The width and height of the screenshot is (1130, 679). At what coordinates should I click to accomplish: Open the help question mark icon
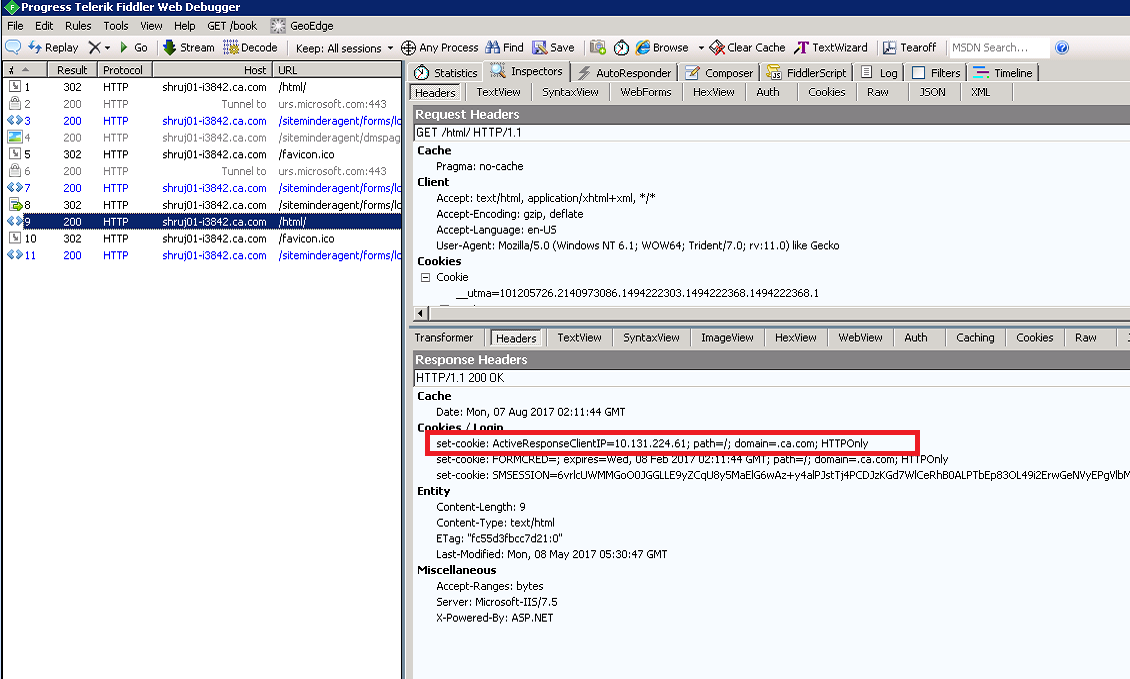click(x=1062, y=48)
